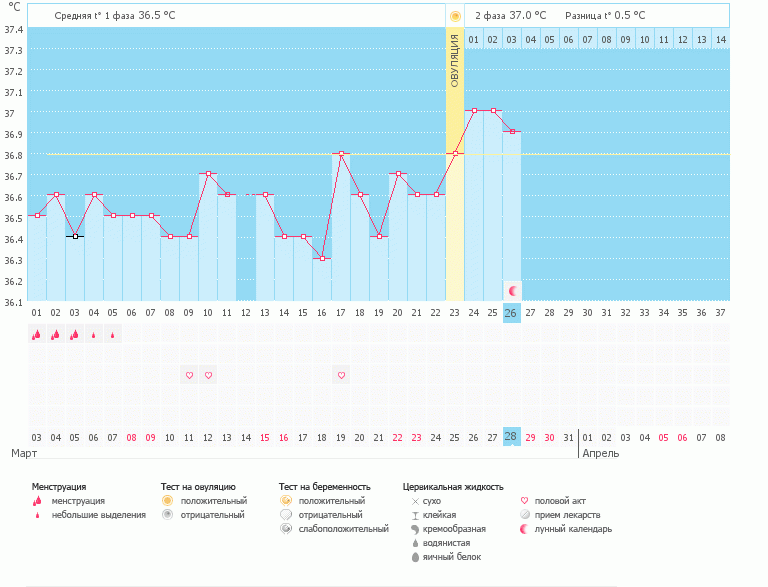Click the отрицательный ovulation test legend icon

pyautogui.click(x=168, y=514)
